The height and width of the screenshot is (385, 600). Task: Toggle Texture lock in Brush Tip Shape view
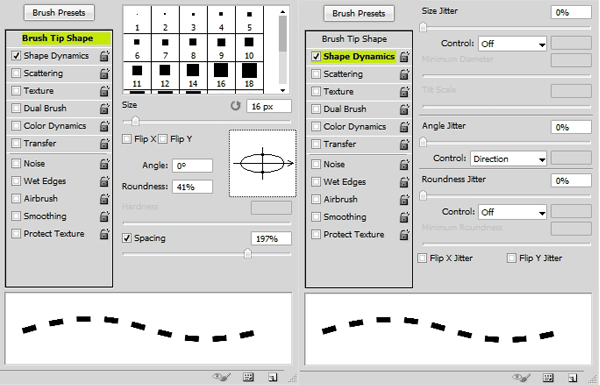click(x=104, y=91)
